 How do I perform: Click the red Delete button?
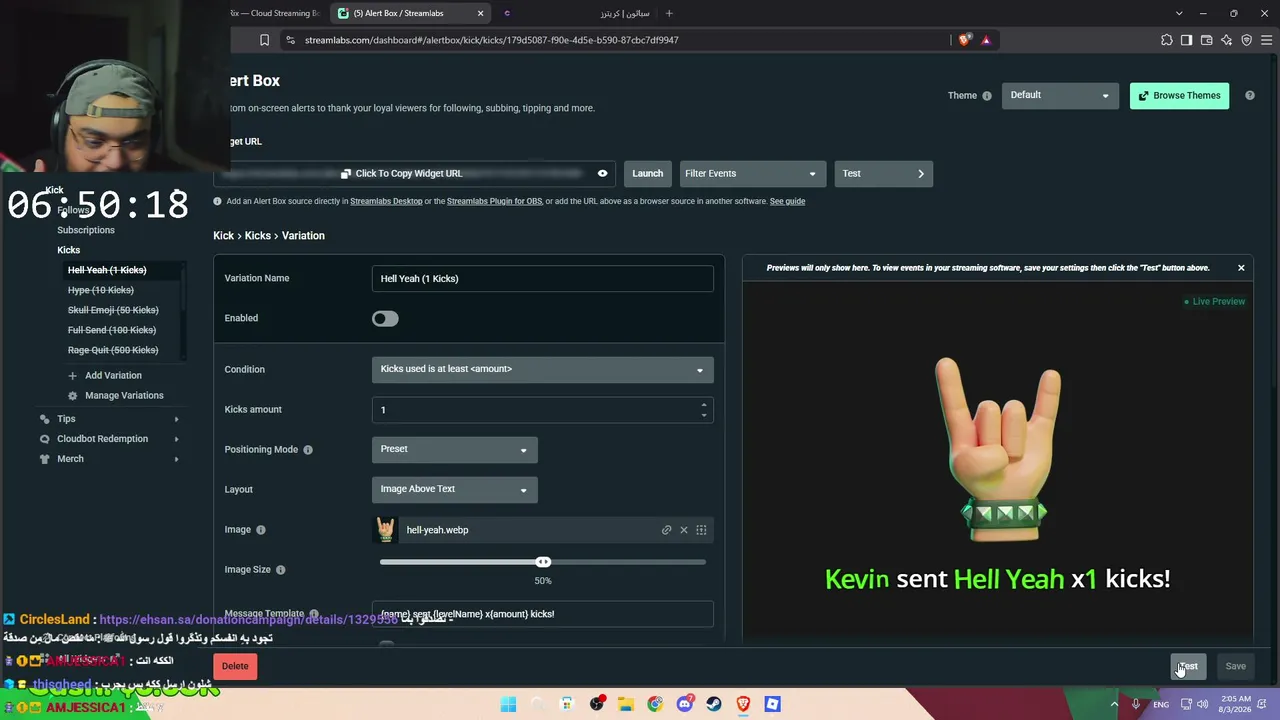[235, 666]
